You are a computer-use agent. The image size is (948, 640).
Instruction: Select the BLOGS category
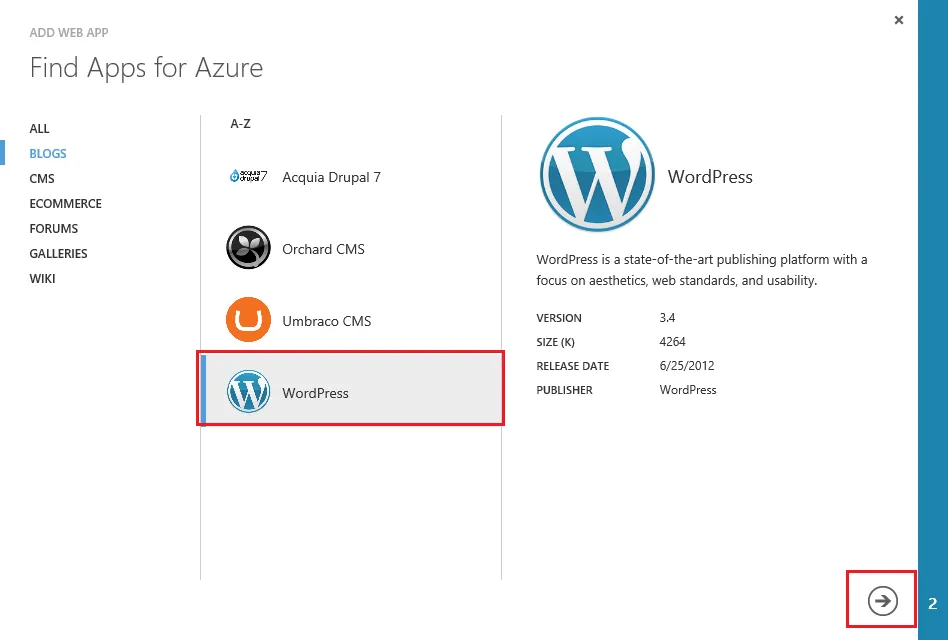(48, 154)
